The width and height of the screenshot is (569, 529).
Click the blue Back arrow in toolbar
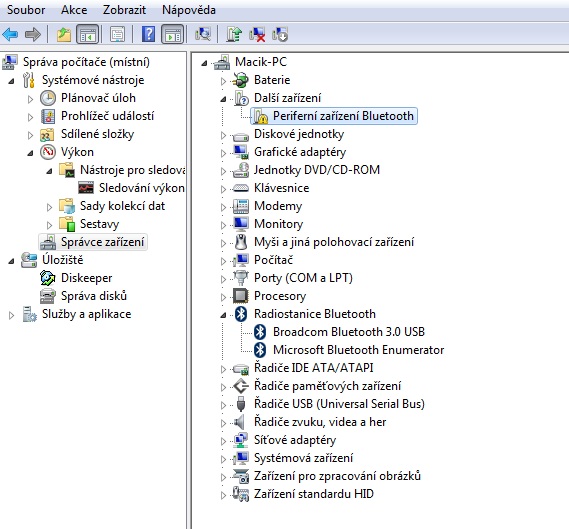click(x=10, y=35)
